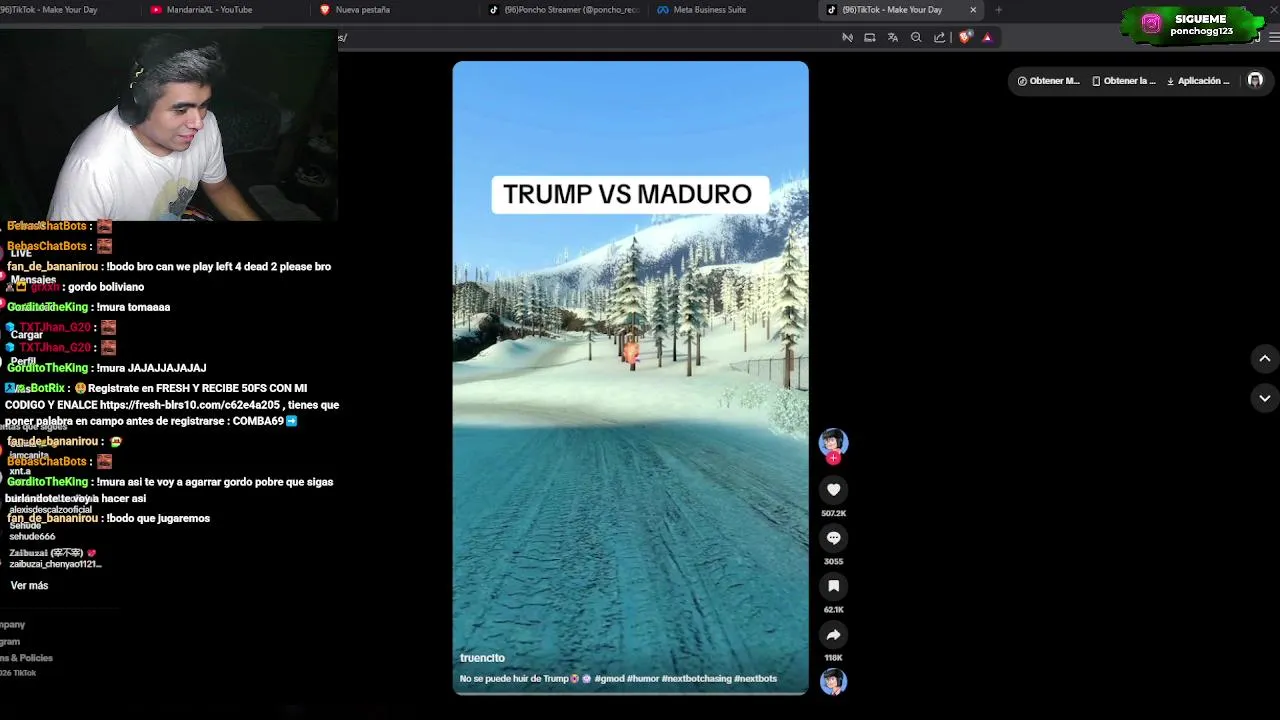
Task: Click the #humor hashtag in caption
Action: 643,679
